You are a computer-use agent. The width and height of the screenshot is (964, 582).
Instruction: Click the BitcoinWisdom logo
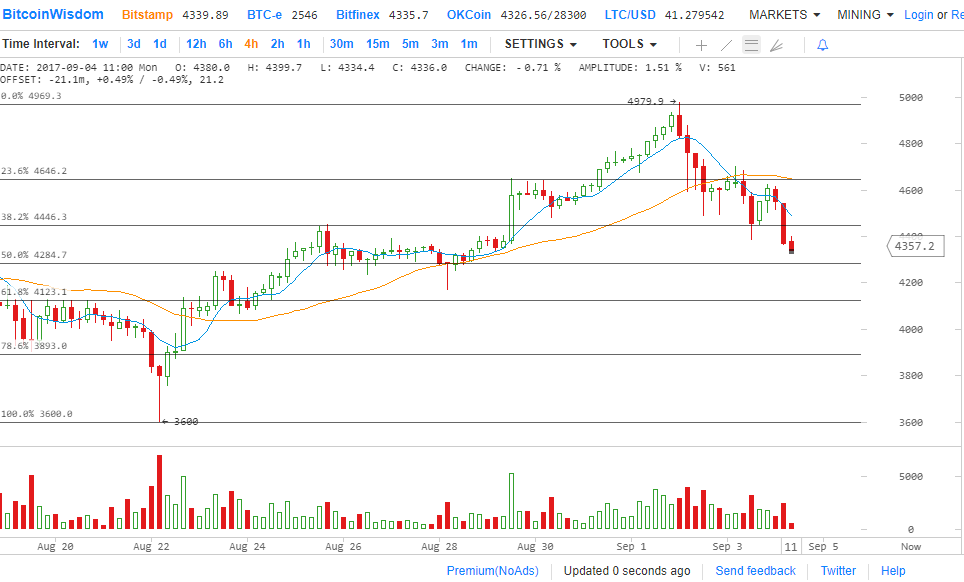click(x=54, y=15)
